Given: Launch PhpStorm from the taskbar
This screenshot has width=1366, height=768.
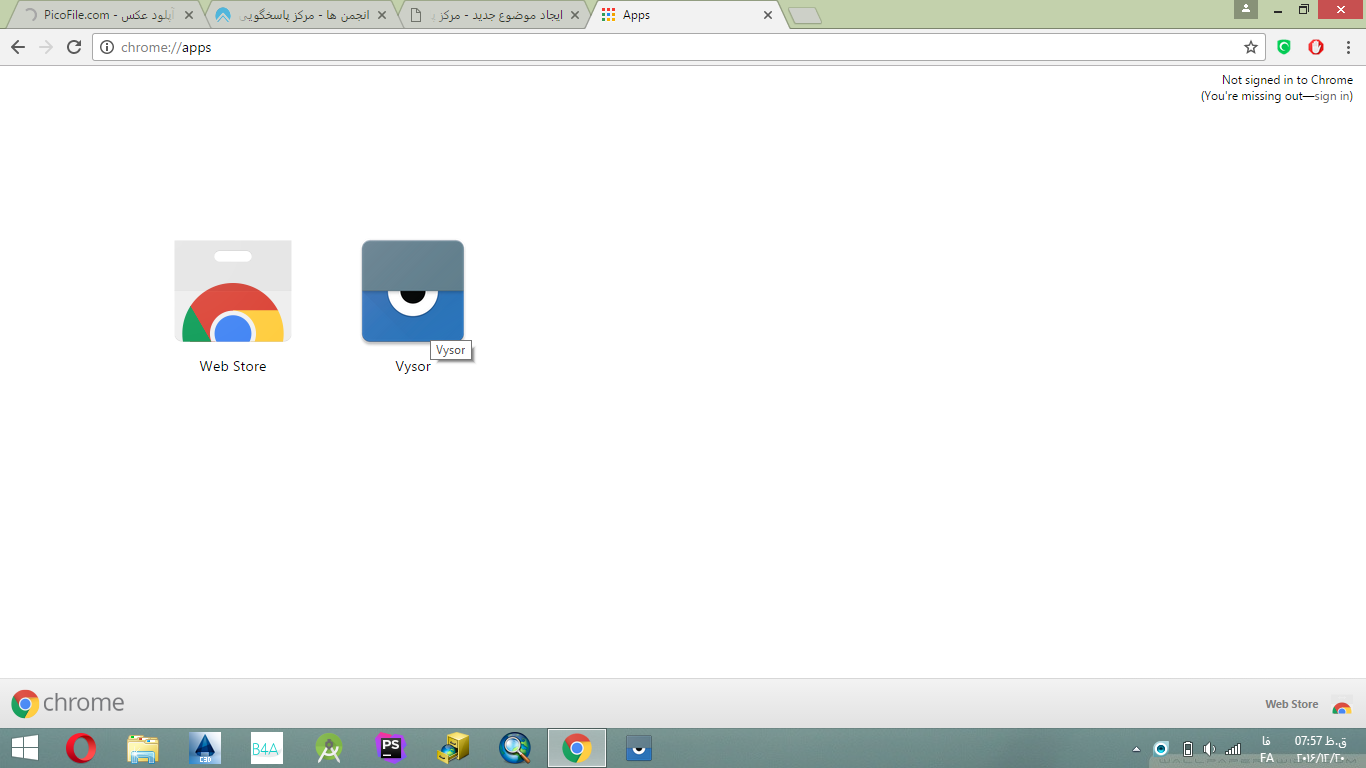Looking at the screenshot, I should click(391, 748).
